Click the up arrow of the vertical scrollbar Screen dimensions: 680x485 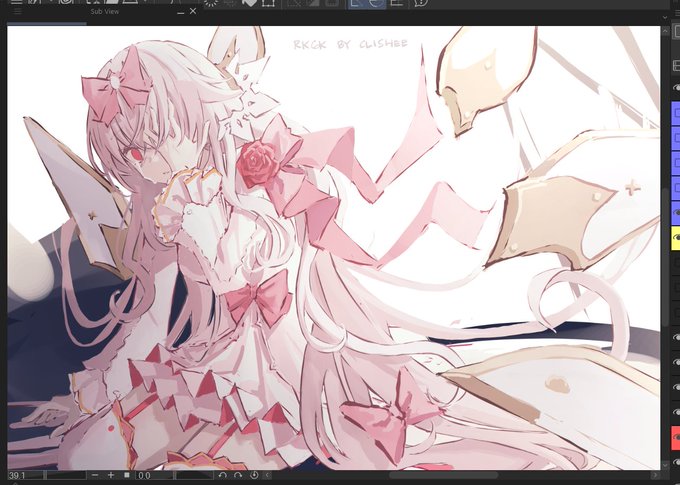click(665, 31)
